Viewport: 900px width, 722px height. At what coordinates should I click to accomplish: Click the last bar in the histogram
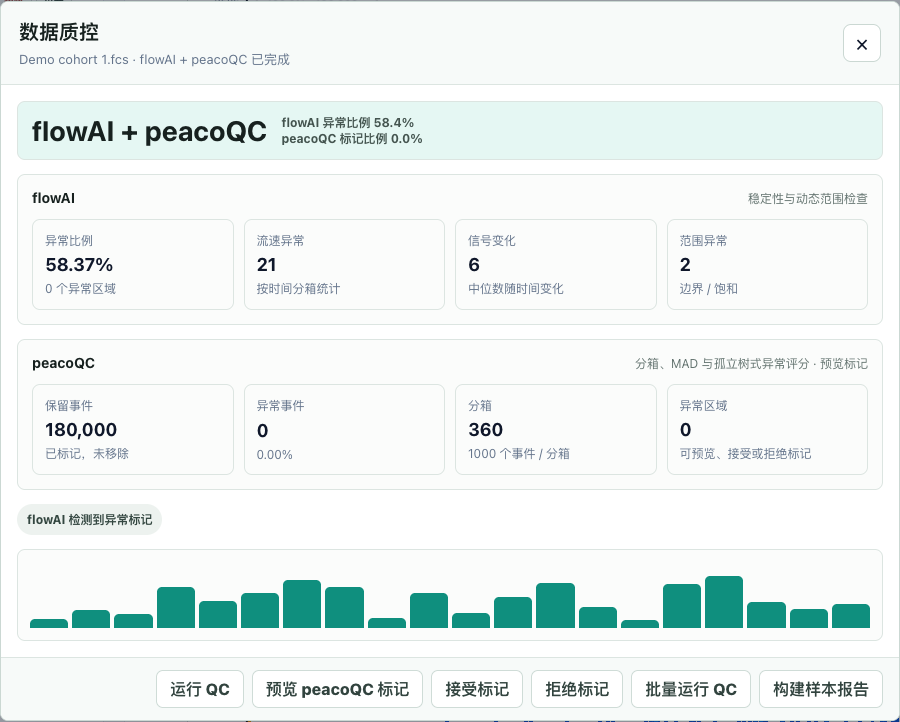click(x=851, y=616)
